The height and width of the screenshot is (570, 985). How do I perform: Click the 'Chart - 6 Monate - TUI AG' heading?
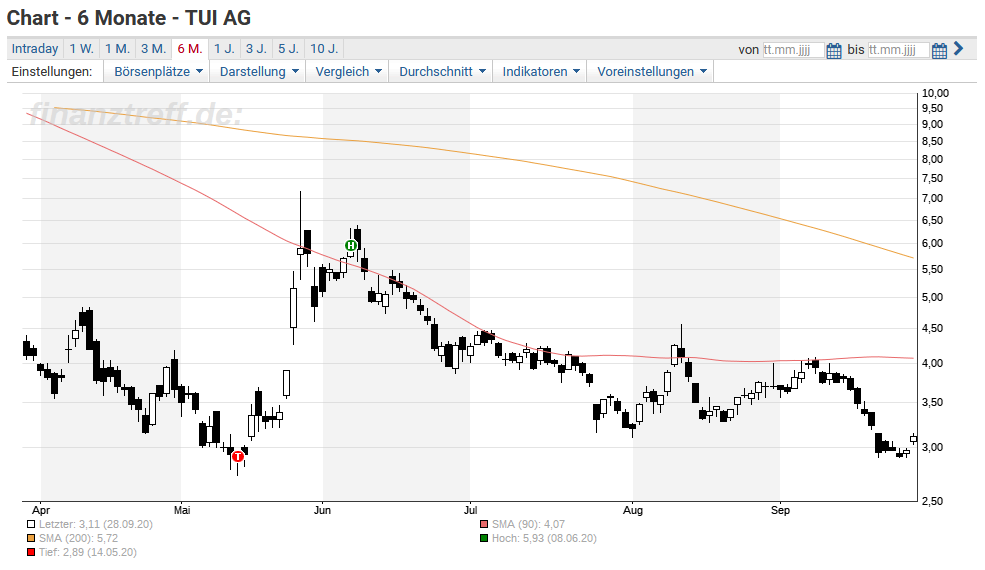pyautogui.click(x=129, y=18)
